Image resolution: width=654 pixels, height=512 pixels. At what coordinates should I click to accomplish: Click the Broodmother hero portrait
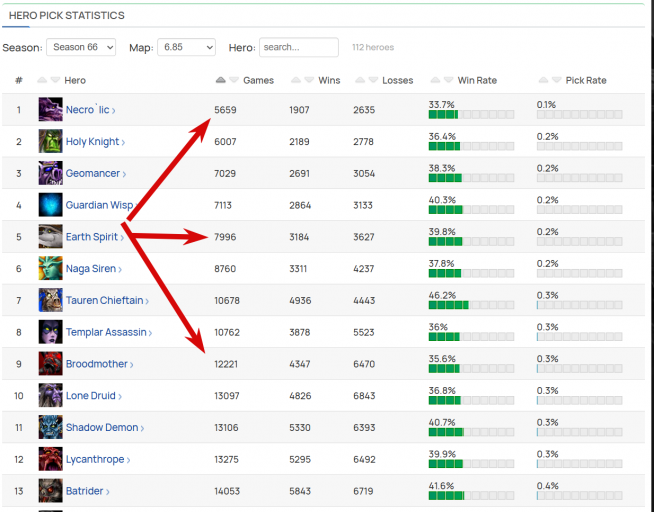[50, 364]
